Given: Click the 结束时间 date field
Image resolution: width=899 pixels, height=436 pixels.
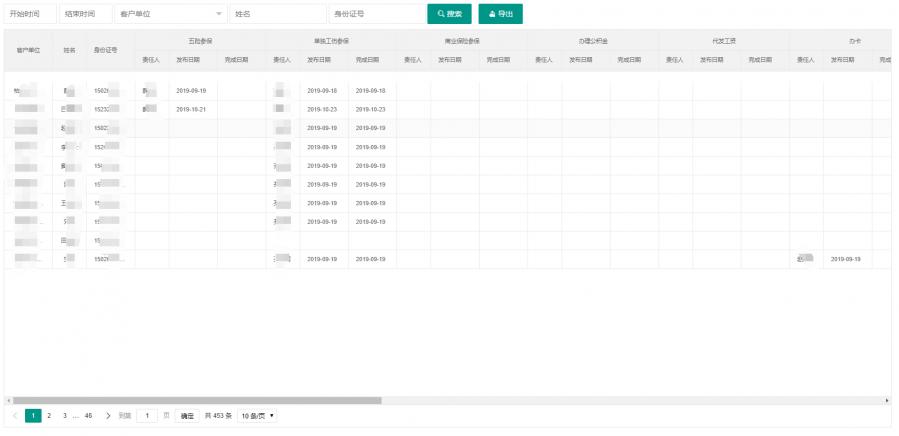Looking at the screenshot, I should (86, 14).
